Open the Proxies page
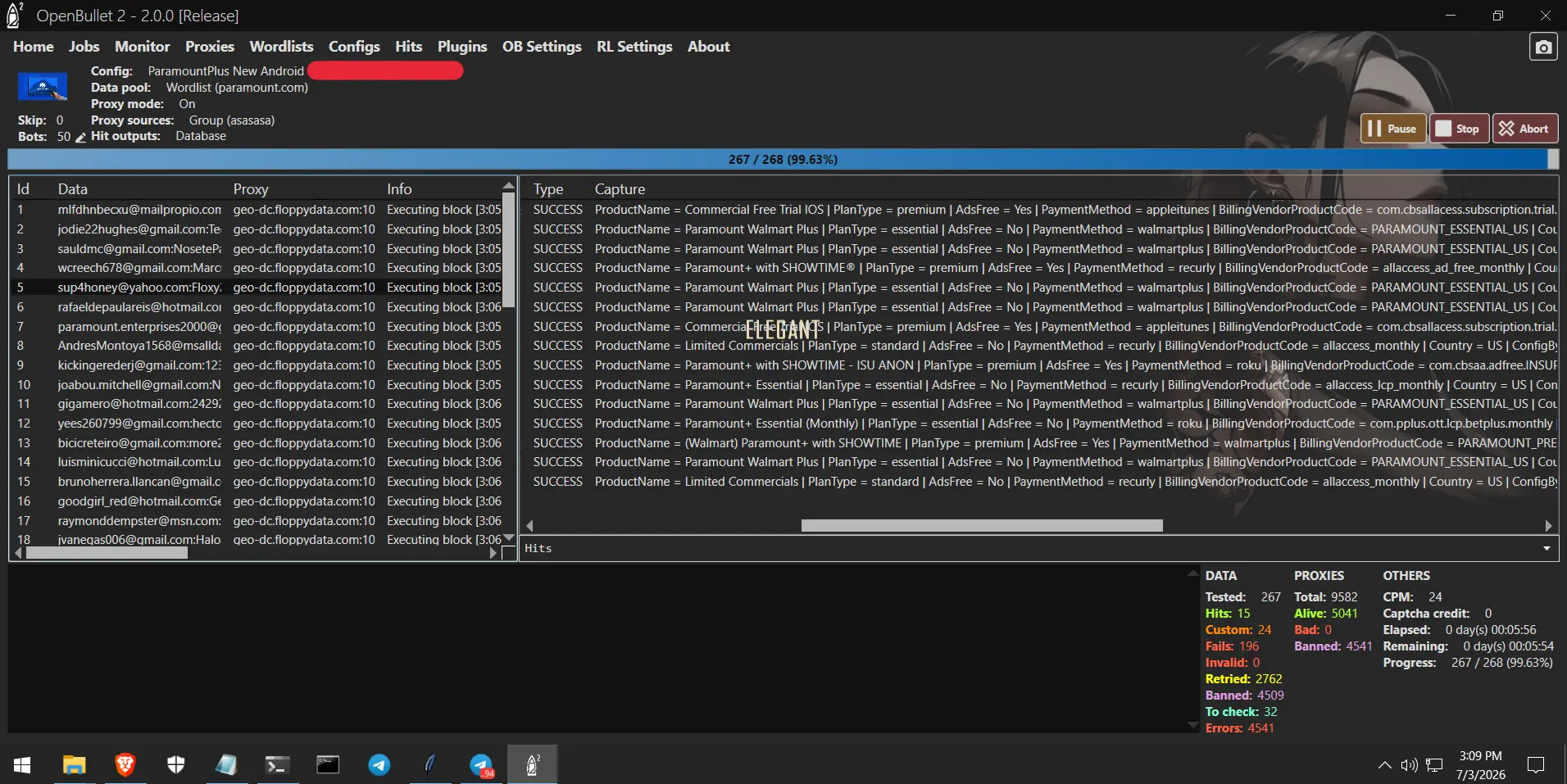This screenshot has width=1567, height=784. [x=210, y=47]
